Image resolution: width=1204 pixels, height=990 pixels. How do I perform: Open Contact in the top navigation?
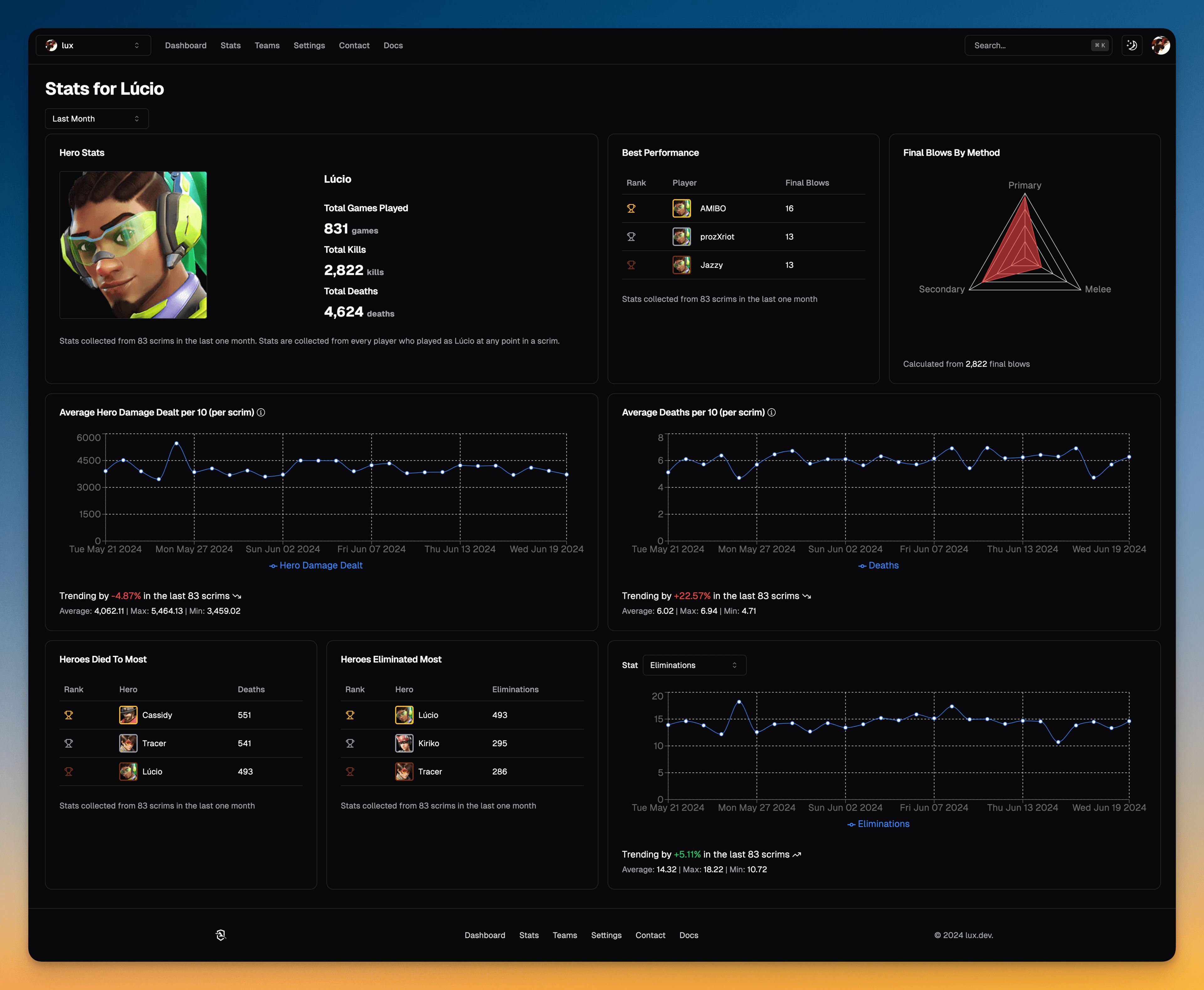[354, 45]
